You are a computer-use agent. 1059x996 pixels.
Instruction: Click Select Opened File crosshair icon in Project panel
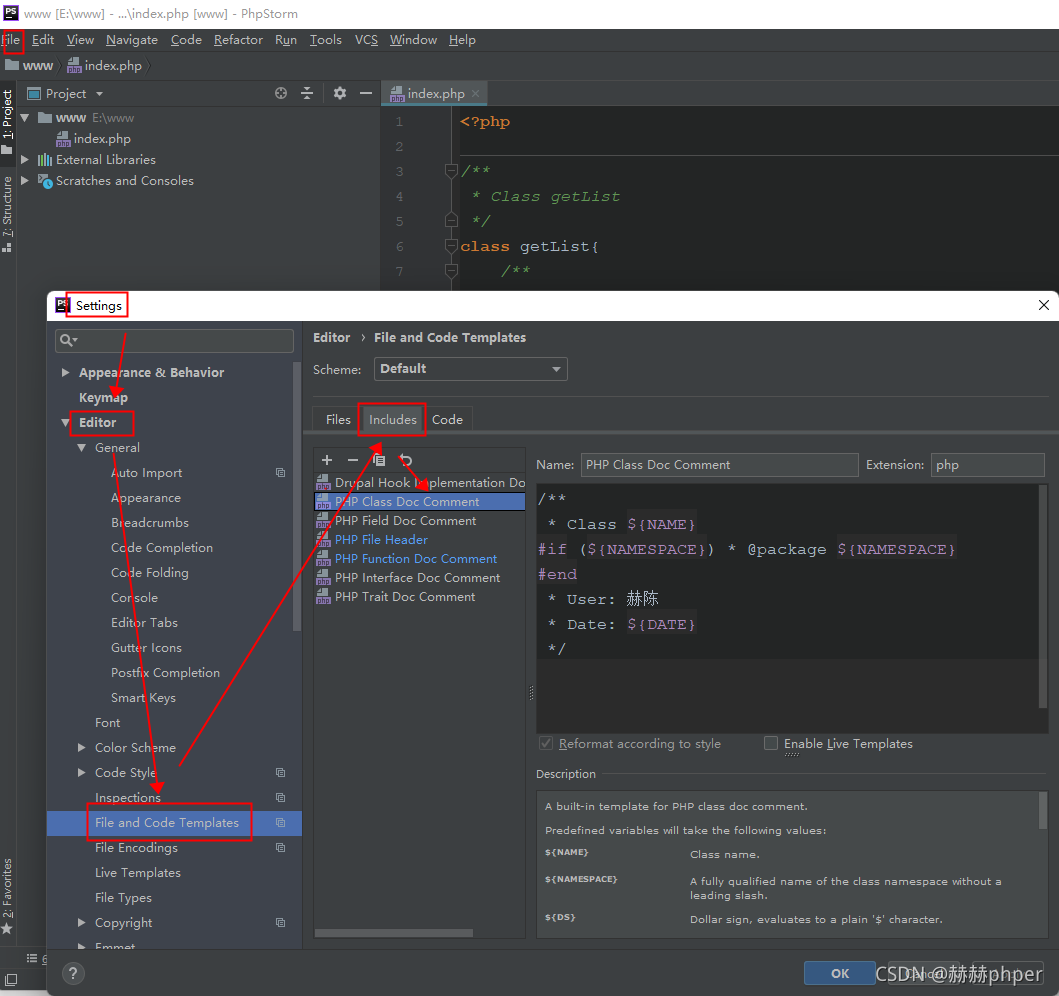tap(280, 92)
